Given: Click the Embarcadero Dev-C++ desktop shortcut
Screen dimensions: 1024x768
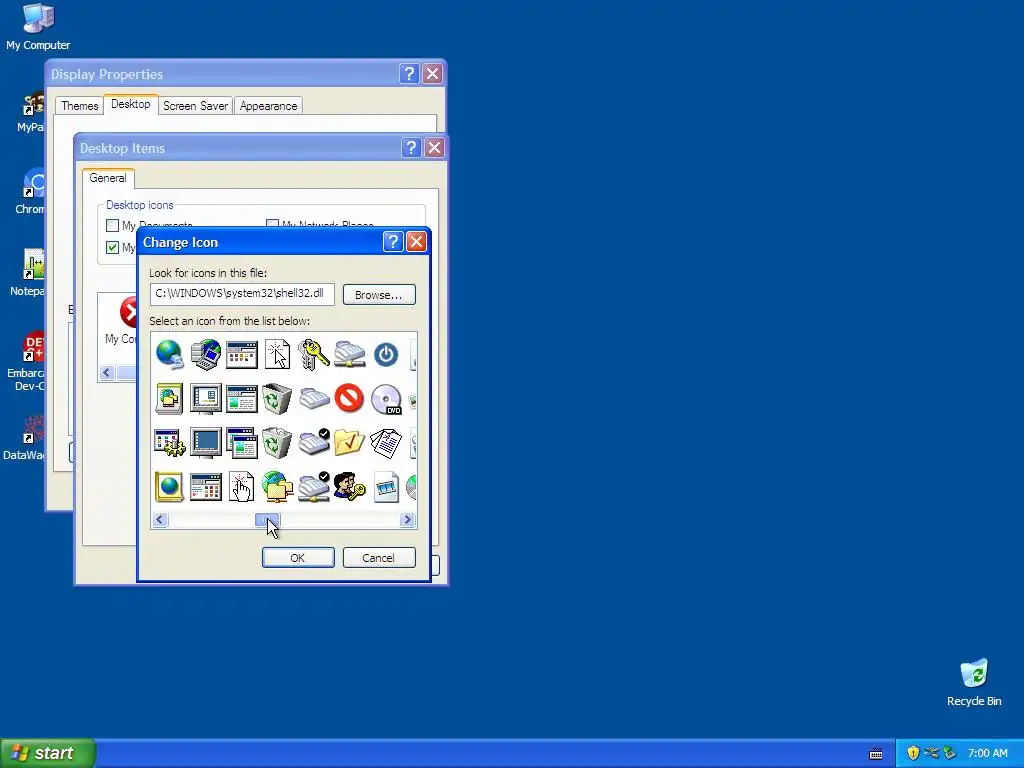Looking at the screenshot, I should coord(27,362).
